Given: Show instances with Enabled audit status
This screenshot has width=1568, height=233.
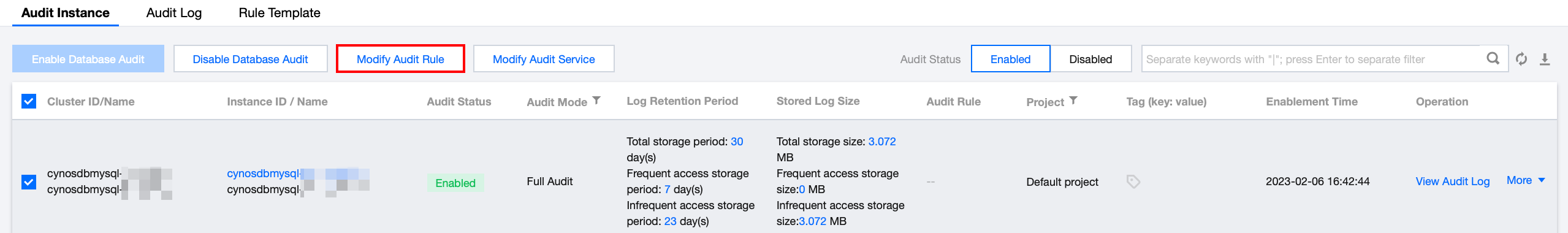Looking at the screenshot, I should click(1010, 59).
